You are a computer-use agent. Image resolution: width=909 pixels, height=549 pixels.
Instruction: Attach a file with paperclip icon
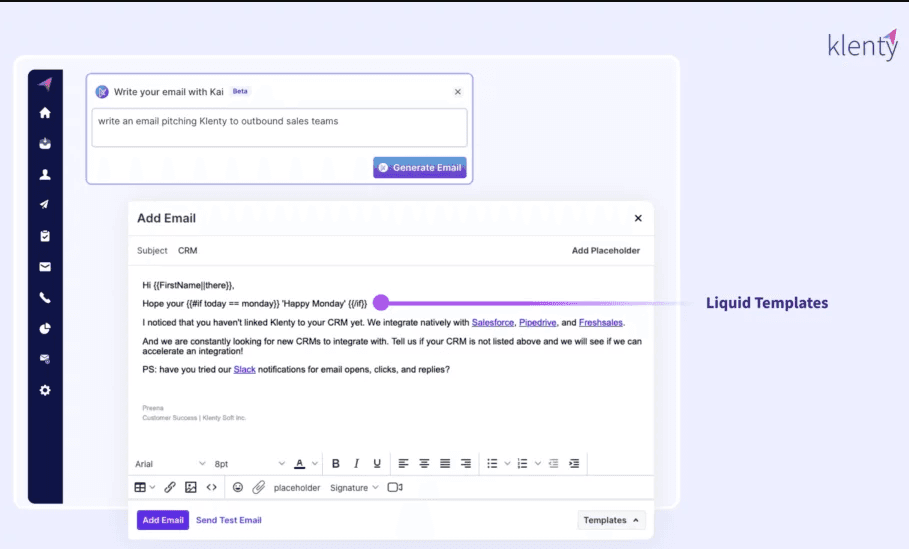point(259,487)
